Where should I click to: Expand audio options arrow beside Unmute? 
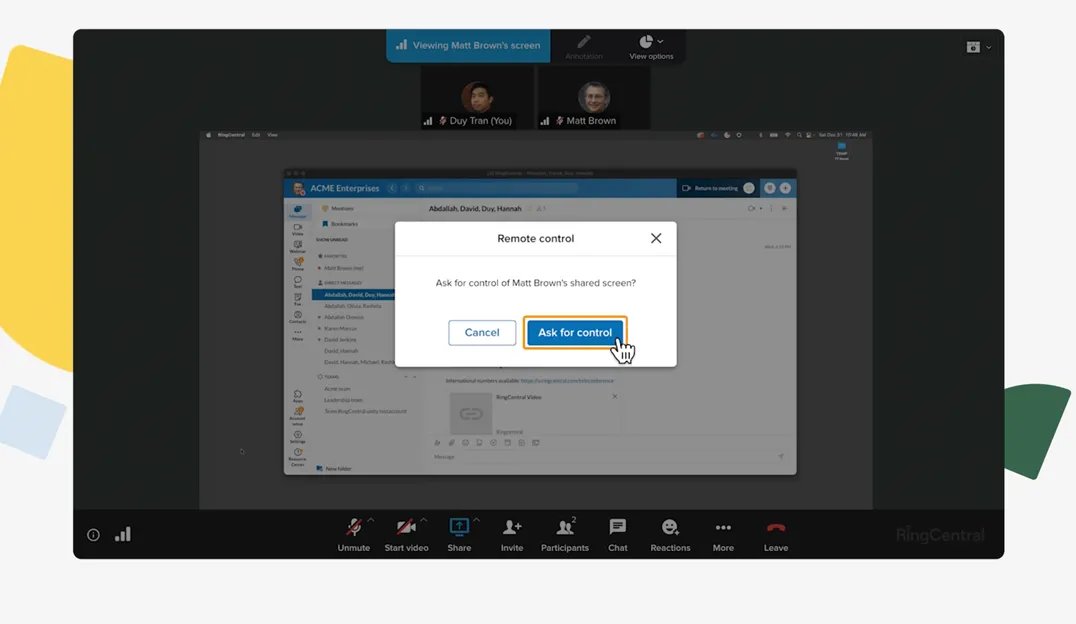tap(371, 520)
